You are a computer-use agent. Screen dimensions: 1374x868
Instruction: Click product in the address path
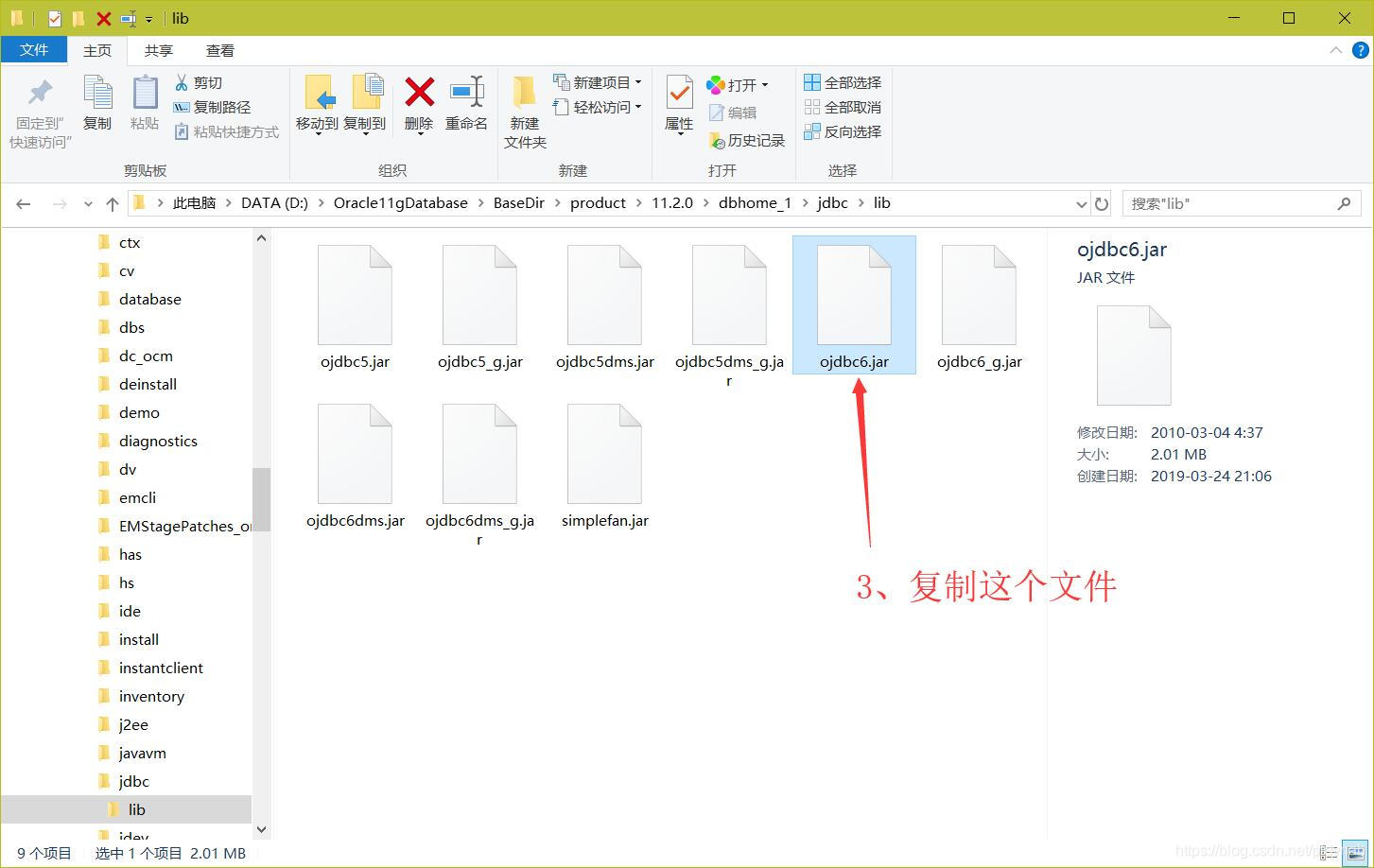pos(598,203)
